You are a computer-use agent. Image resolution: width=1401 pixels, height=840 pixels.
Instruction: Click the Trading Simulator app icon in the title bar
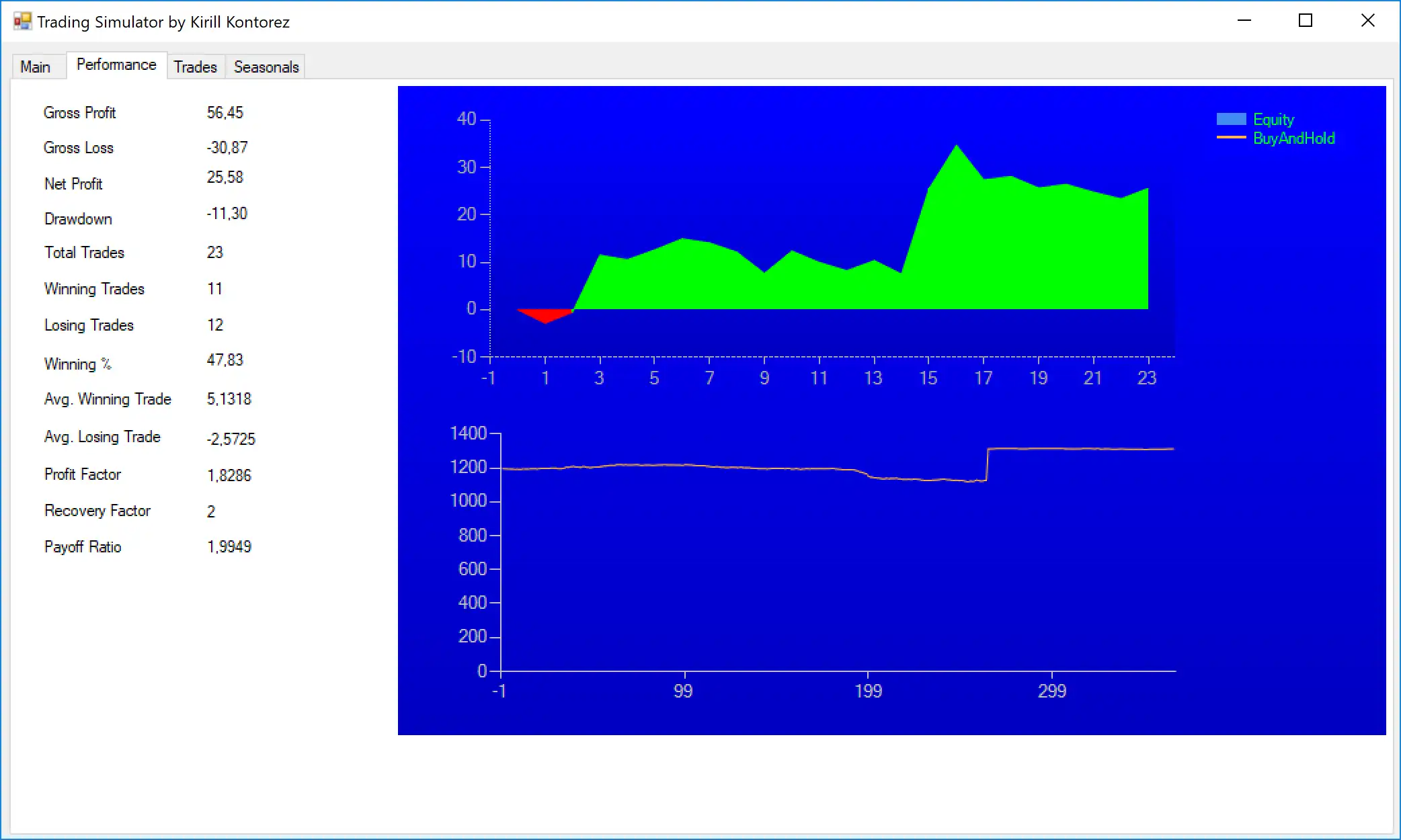pyautogui.click(x=22, y=22)
